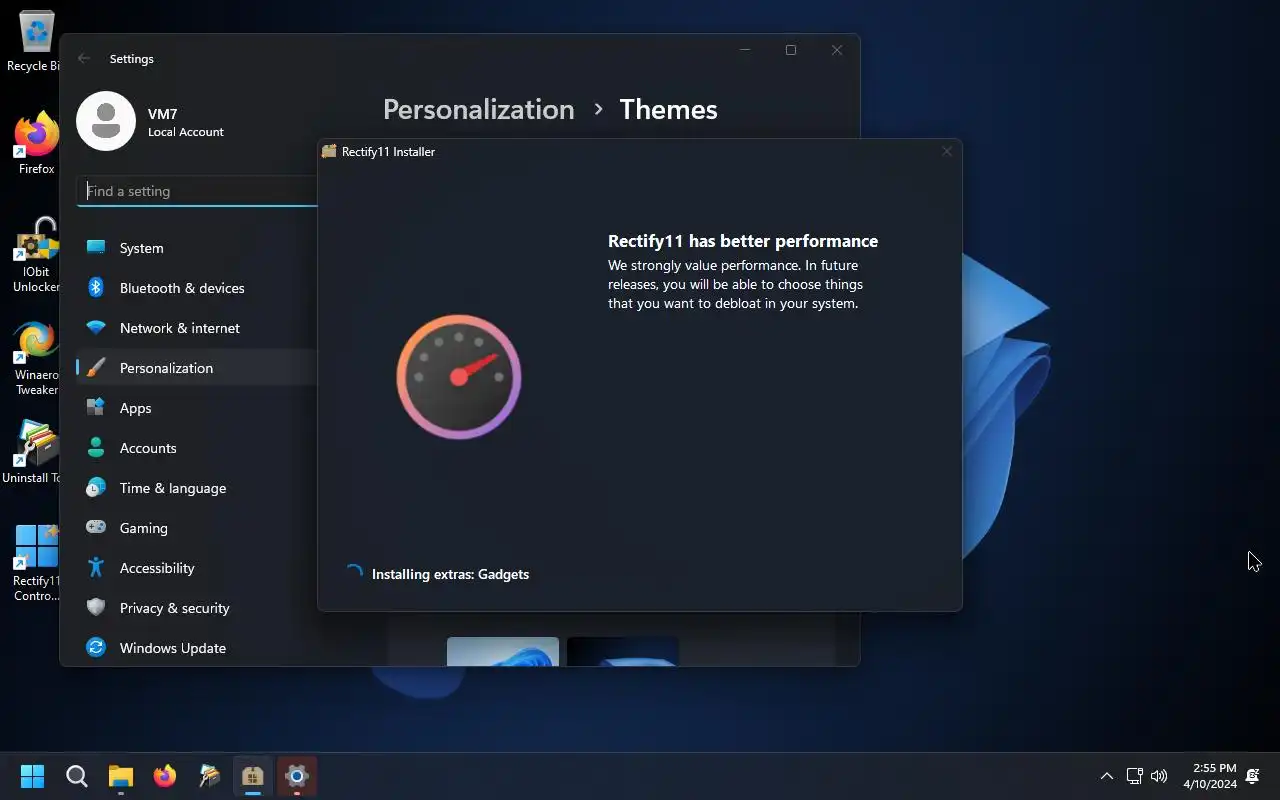Maximize the Settings window
The height and width of the screenshot is (800, 1280).
tap(791, 50)
